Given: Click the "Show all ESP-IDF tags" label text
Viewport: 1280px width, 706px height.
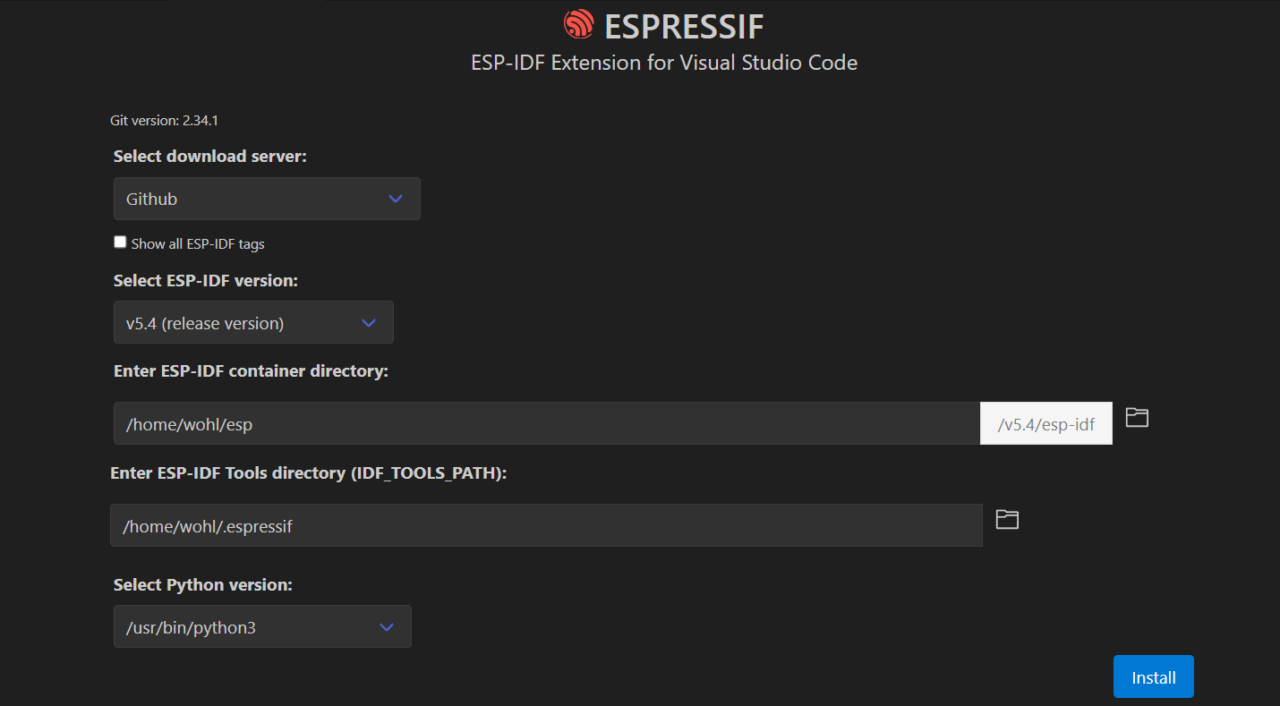Looking at the screenshot, I should 197,244.
